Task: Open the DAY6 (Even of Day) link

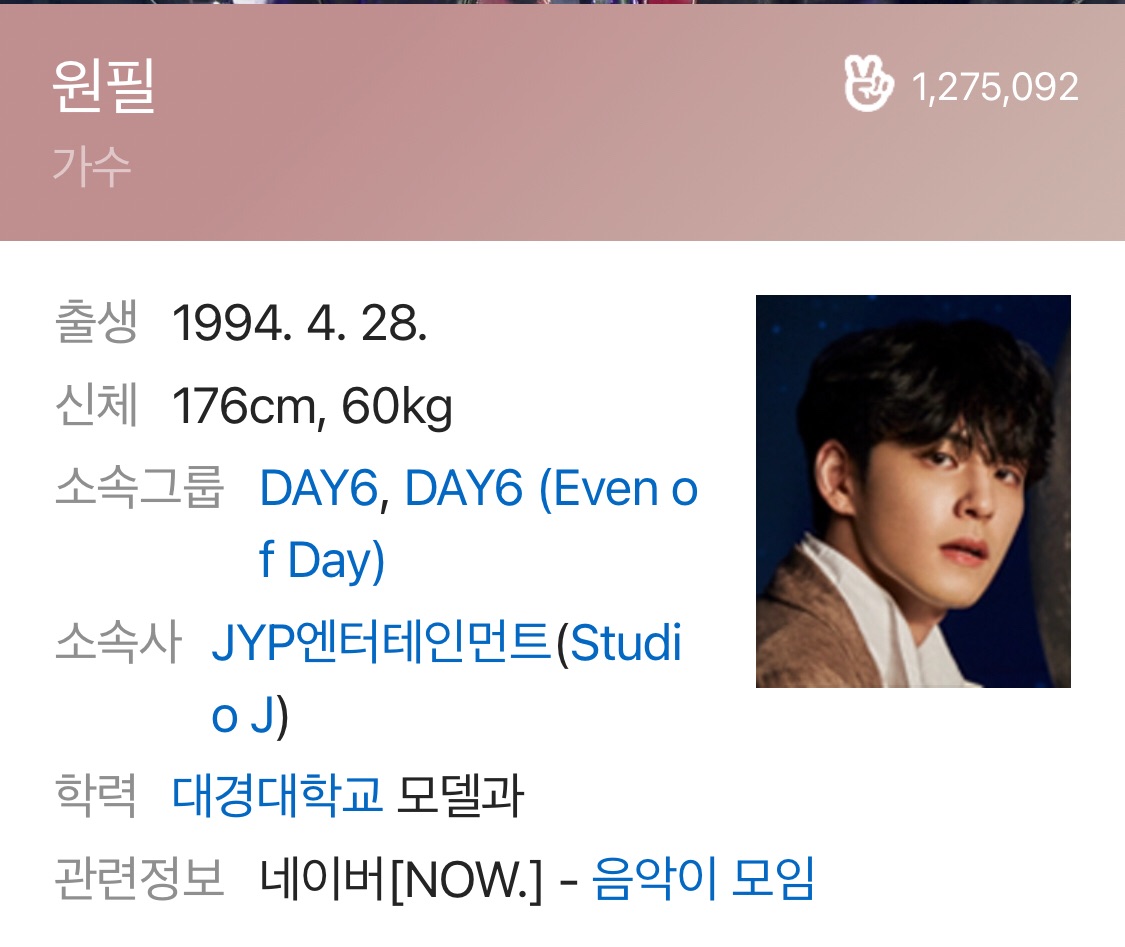Action: click(479, 524)
